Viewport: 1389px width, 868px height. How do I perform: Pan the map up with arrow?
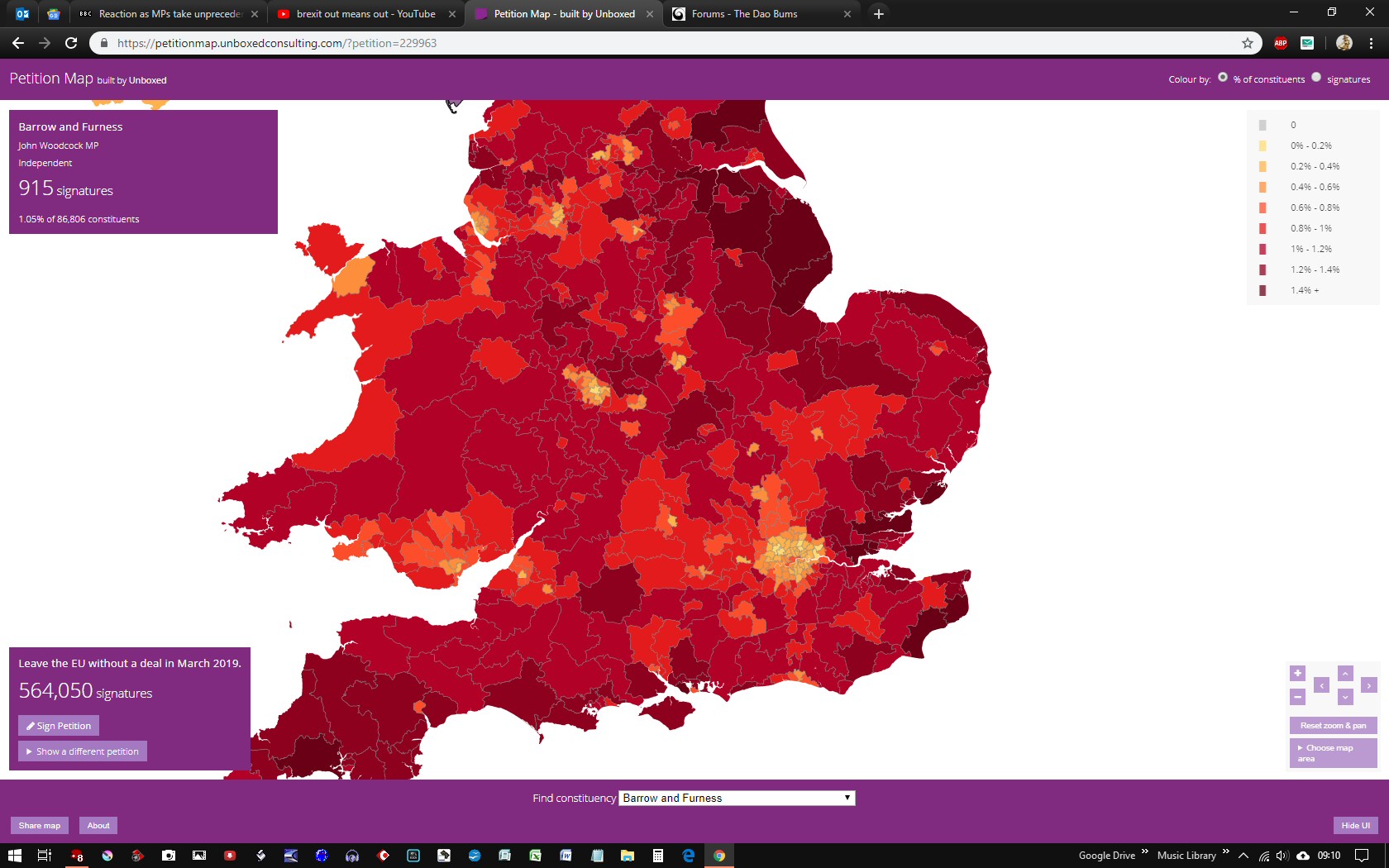(1345, 673)
